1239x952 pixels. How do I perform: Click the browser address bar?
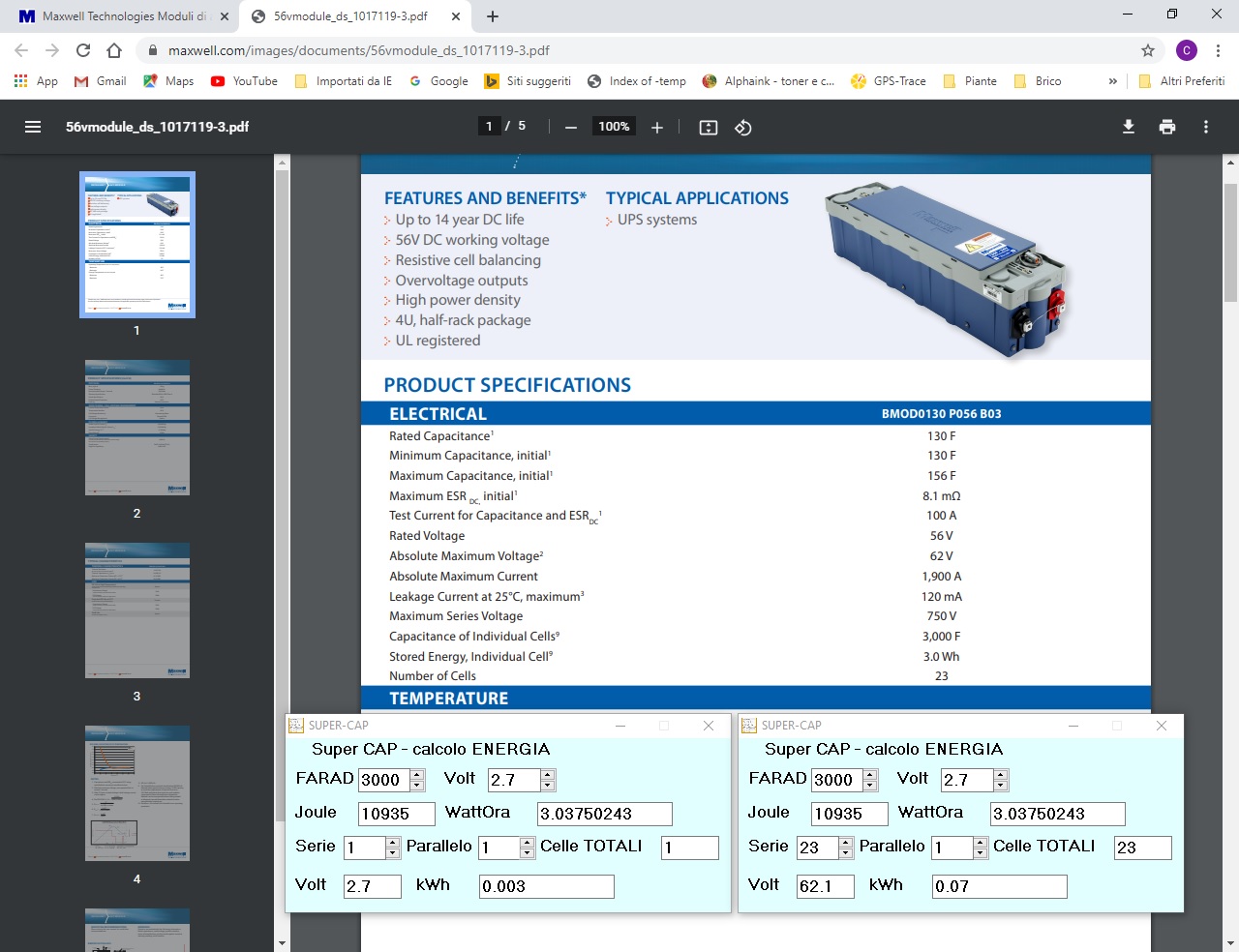tap(639, 50)
